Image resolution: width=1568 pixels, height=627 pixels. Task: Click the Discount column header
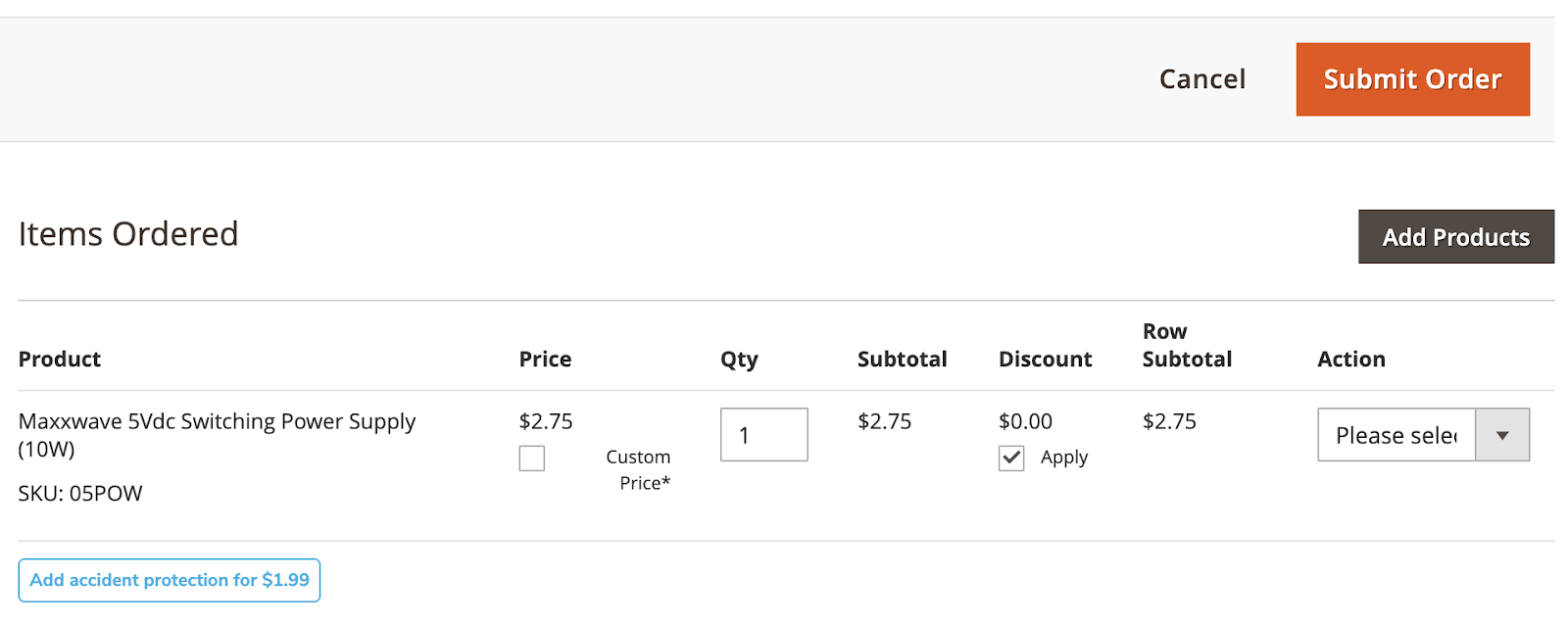pyautogui.click(x=1045, y=360)
